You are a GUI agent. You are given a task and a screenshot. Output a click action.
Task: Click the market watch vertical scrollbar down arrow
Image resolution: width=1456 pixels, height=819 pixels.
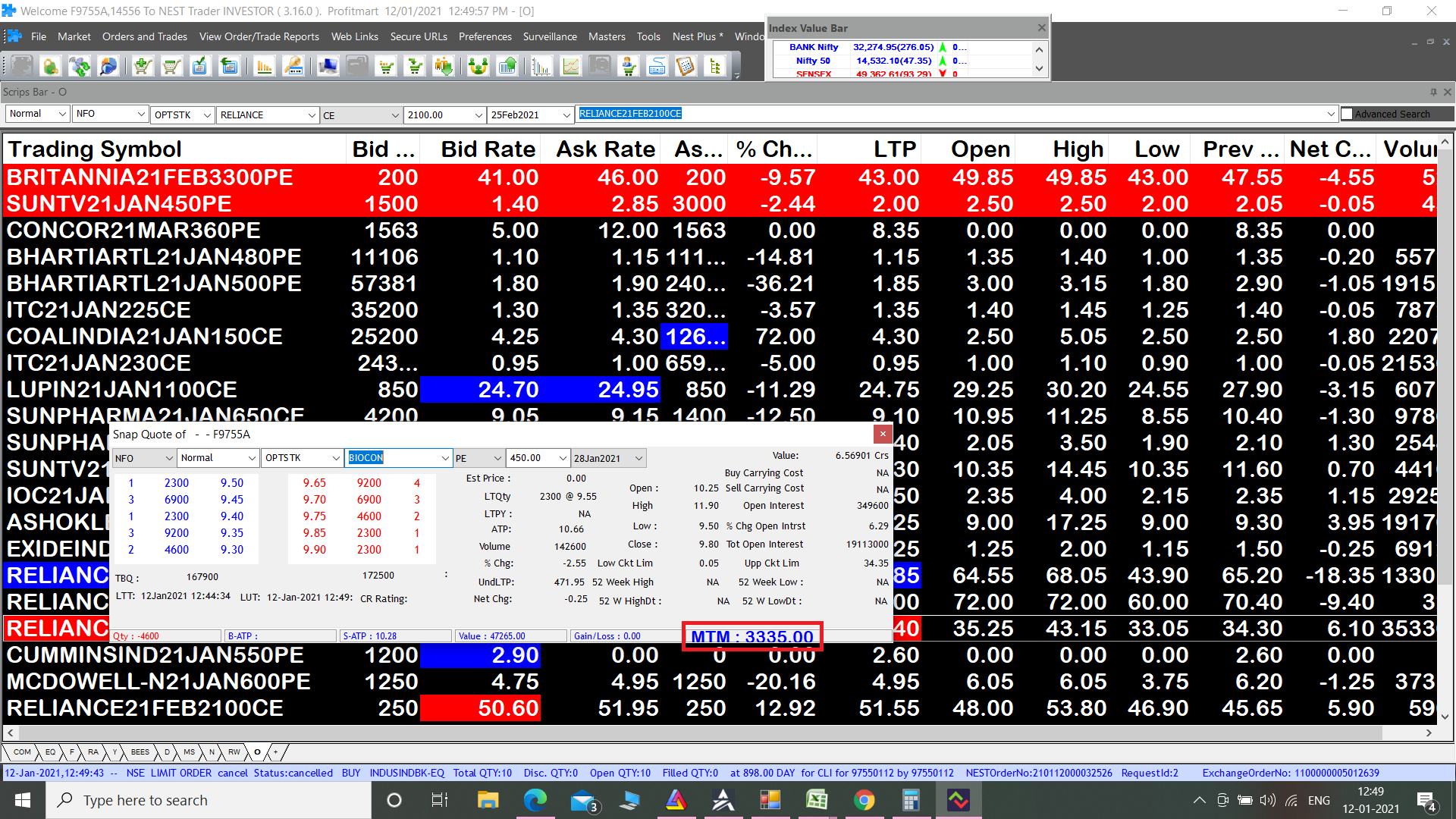pos(1445,715)
